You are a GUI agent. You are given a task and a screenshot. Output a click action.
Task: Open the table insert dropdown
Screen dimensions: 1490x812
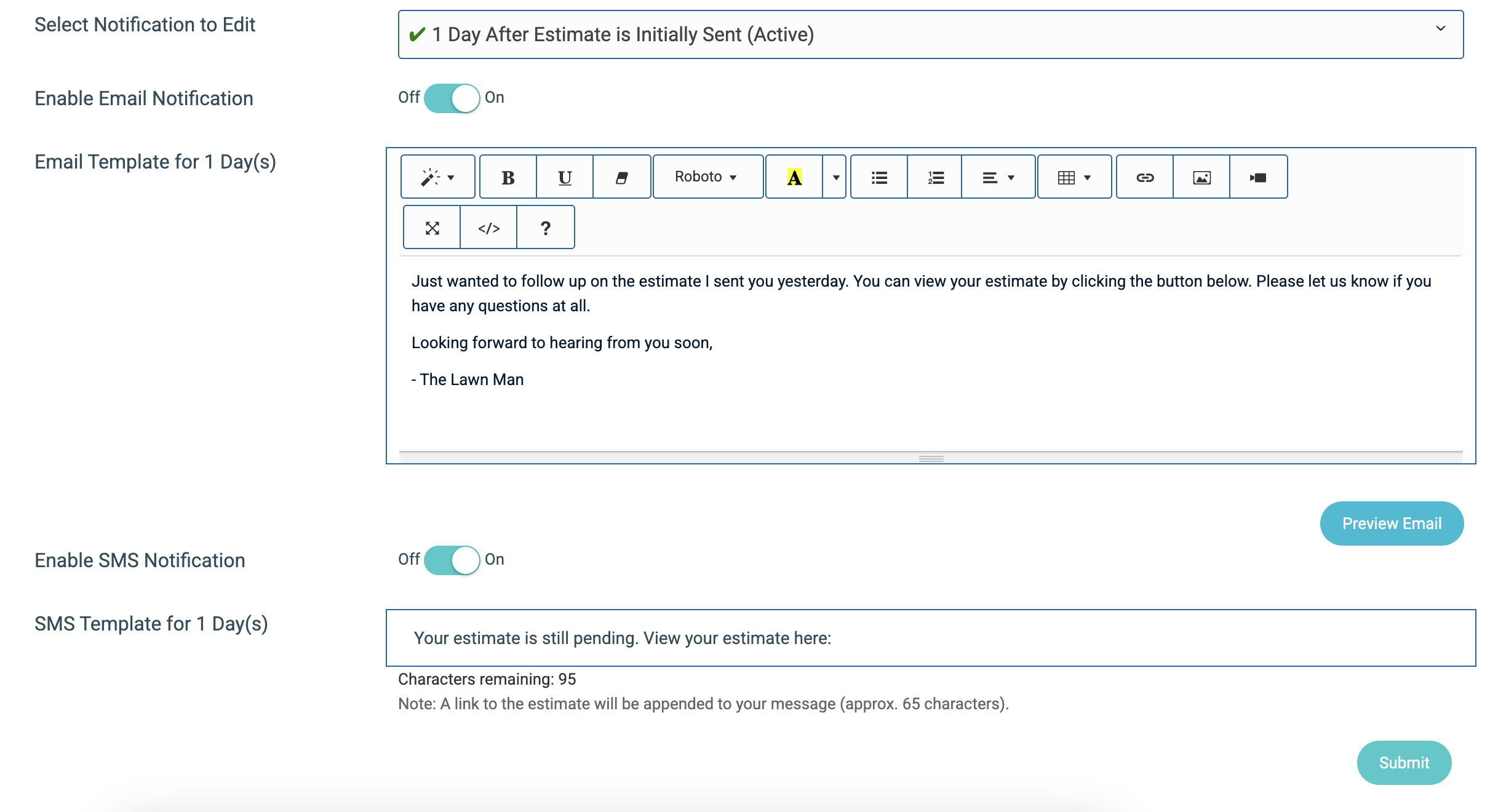(x=1074, y=177)
